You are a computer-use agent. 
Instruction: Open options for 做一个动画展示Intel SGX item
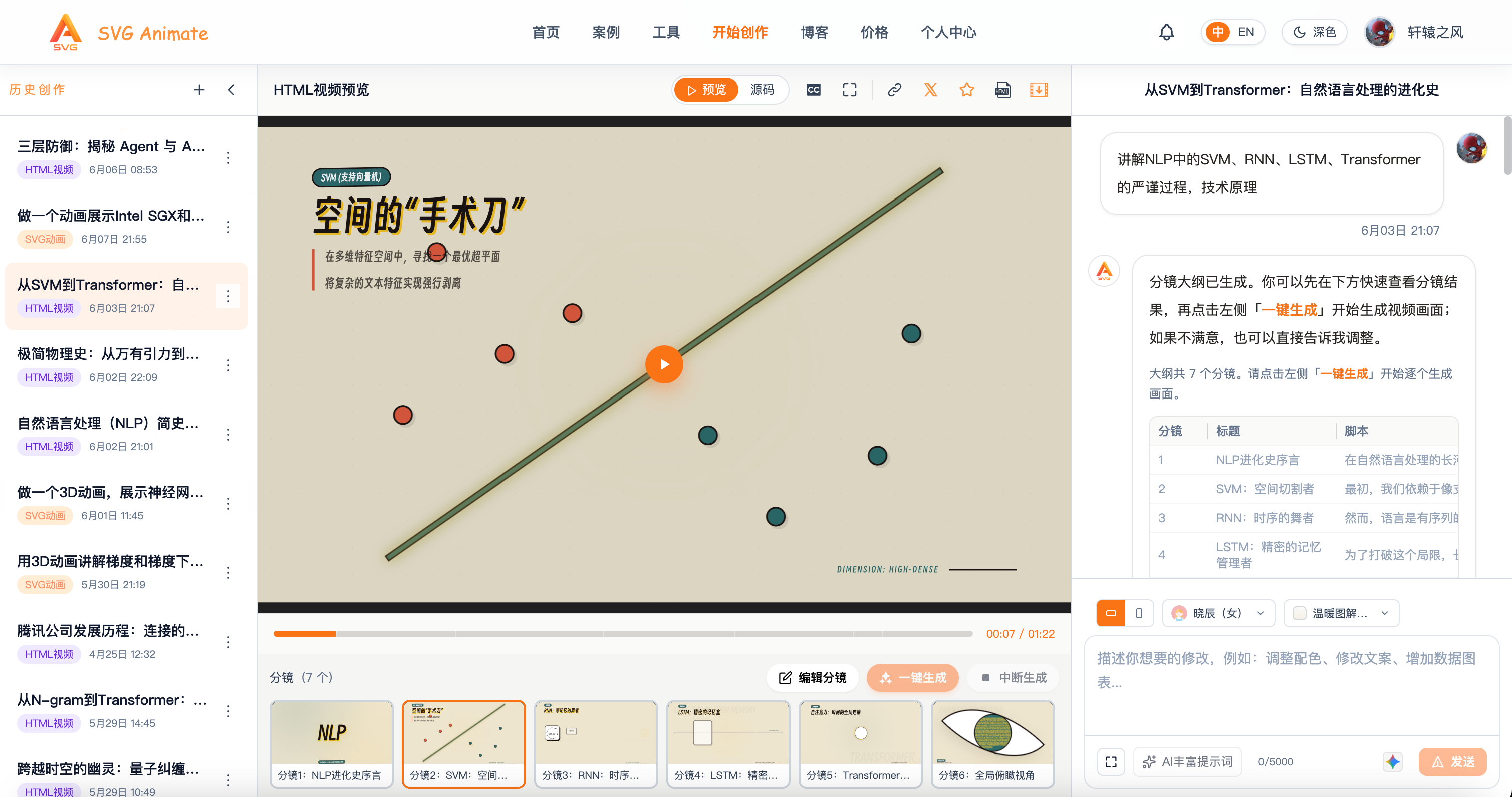(x=228, y=227)
